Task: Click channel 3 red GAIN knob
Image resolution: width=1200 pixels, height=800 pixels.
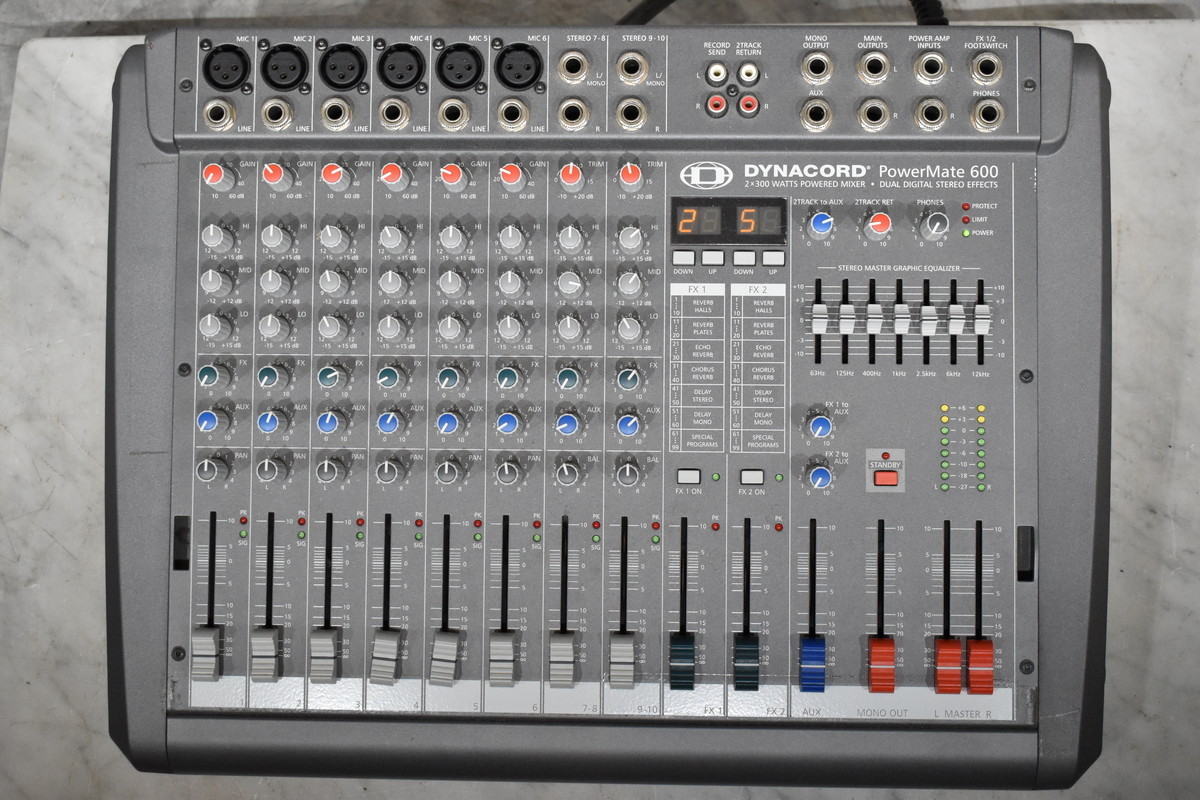Action: point(332,176)
